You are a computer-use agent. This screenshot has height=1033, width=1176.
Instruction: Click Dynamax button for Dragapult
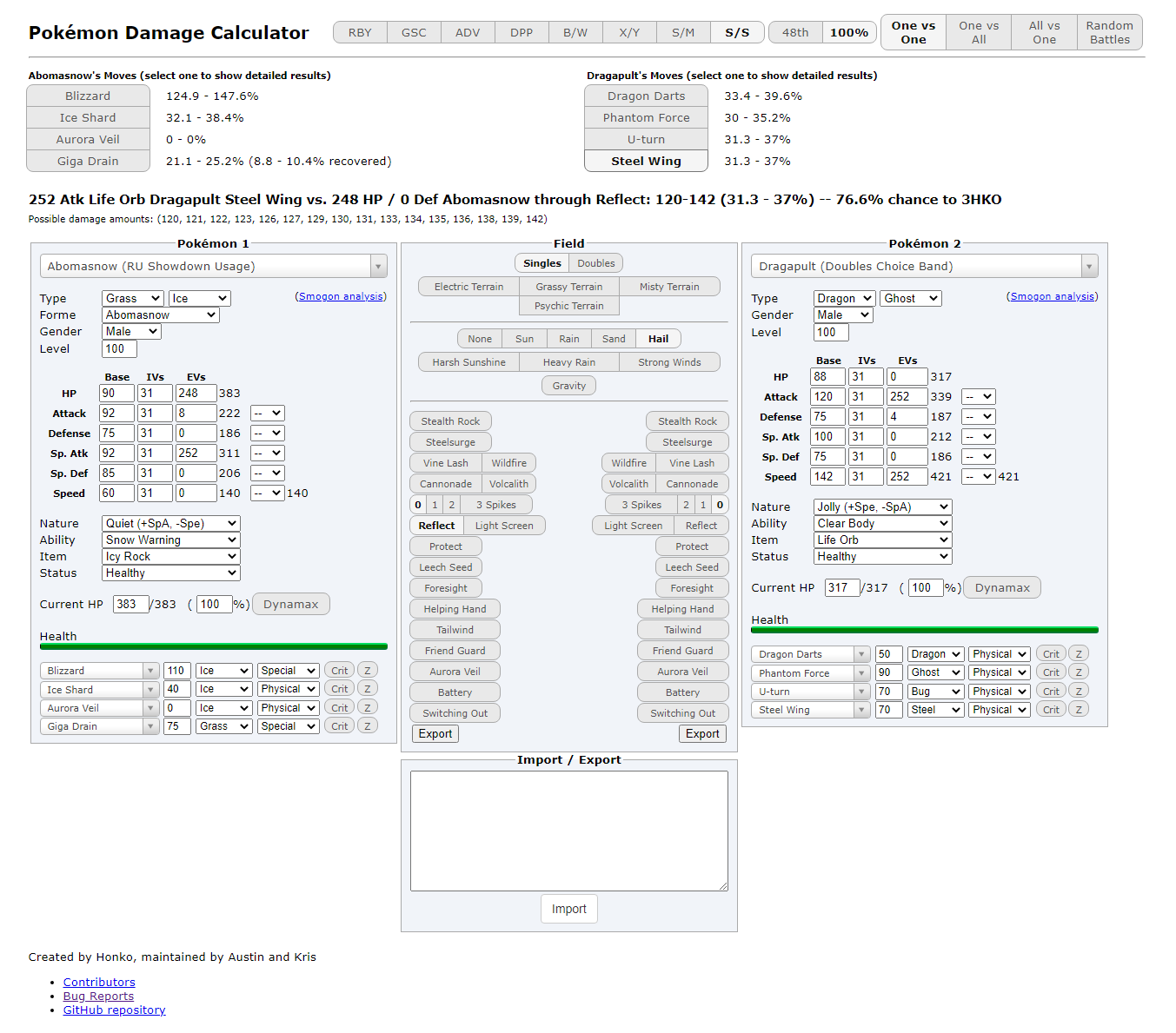click(x=1002, y=588)
